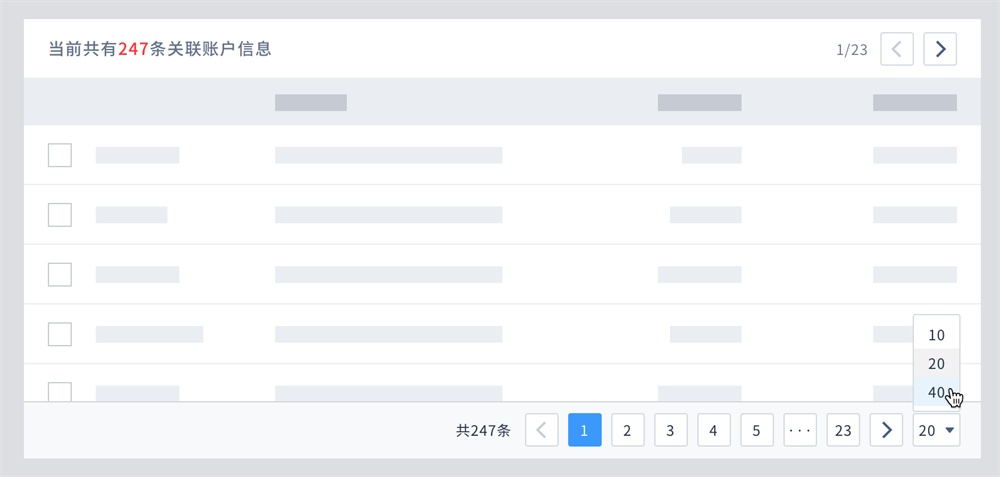The image size is (1000, 477).
Task: Click the top previous-page arrow icon
Action: click(x=897, y=49)
